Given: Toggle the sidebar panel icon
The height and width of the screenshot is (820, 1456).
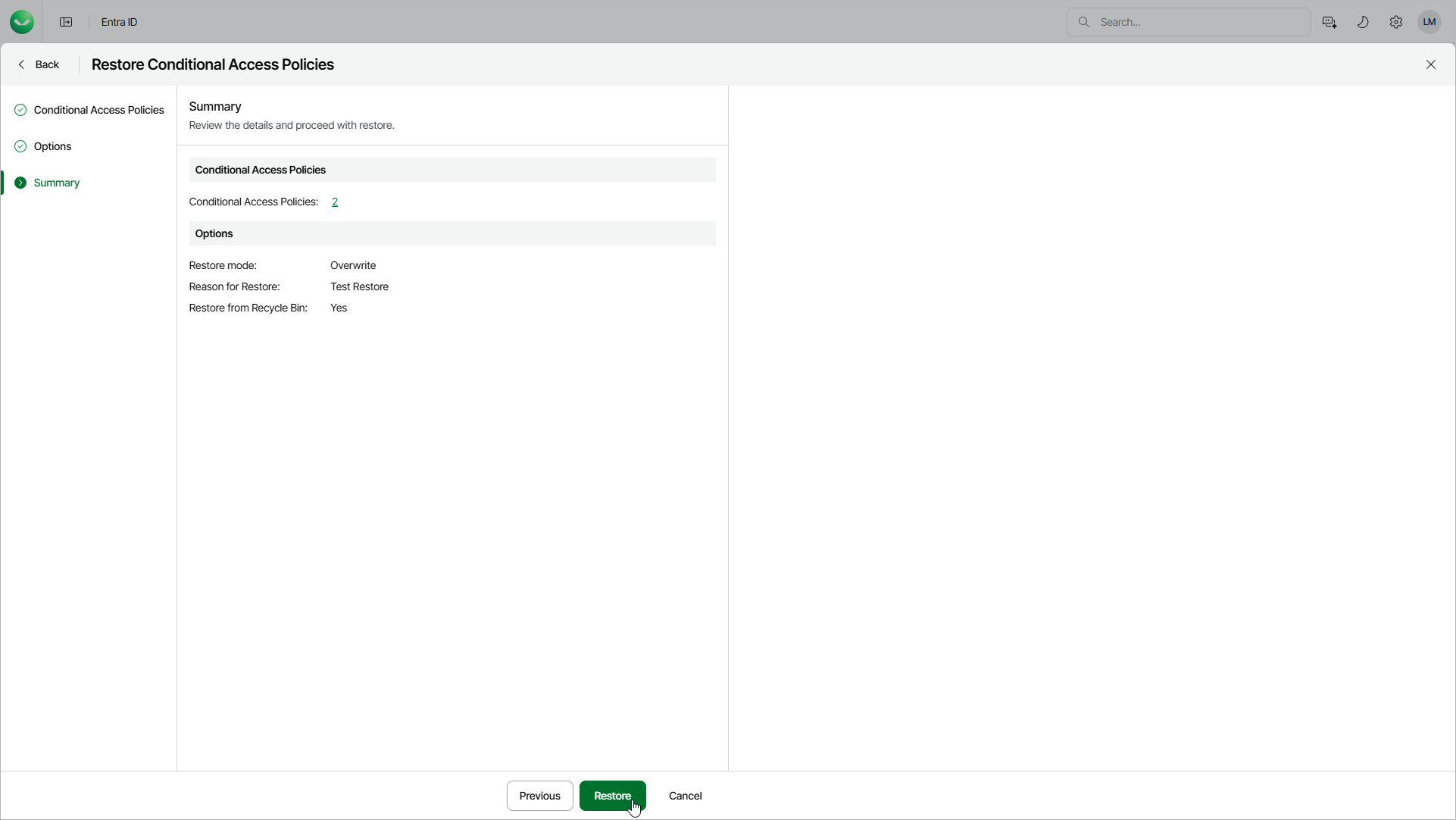Looking at the screenshot, I should 66,22.
